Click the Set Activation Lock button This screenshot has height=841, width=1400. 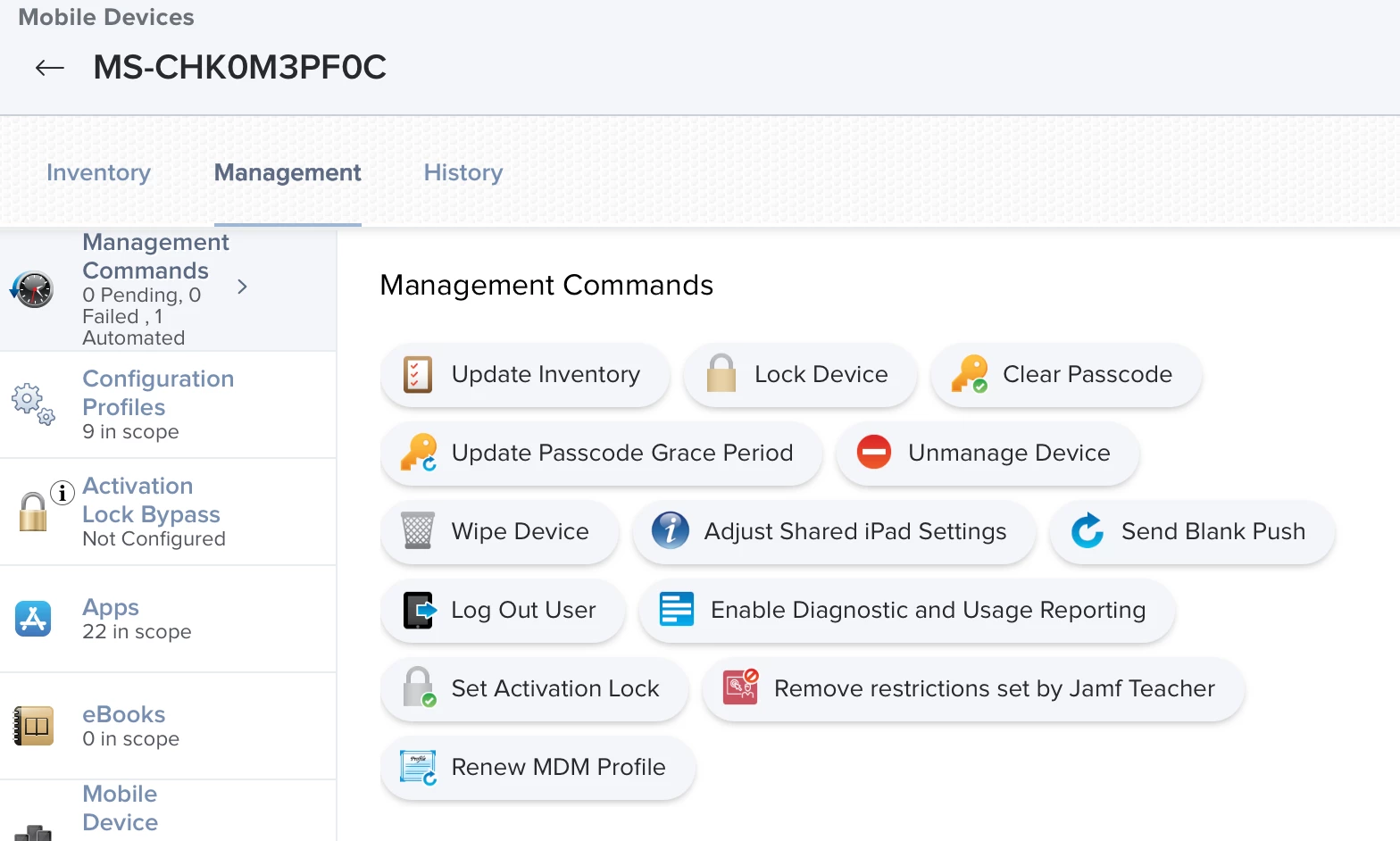coord(535,689)
